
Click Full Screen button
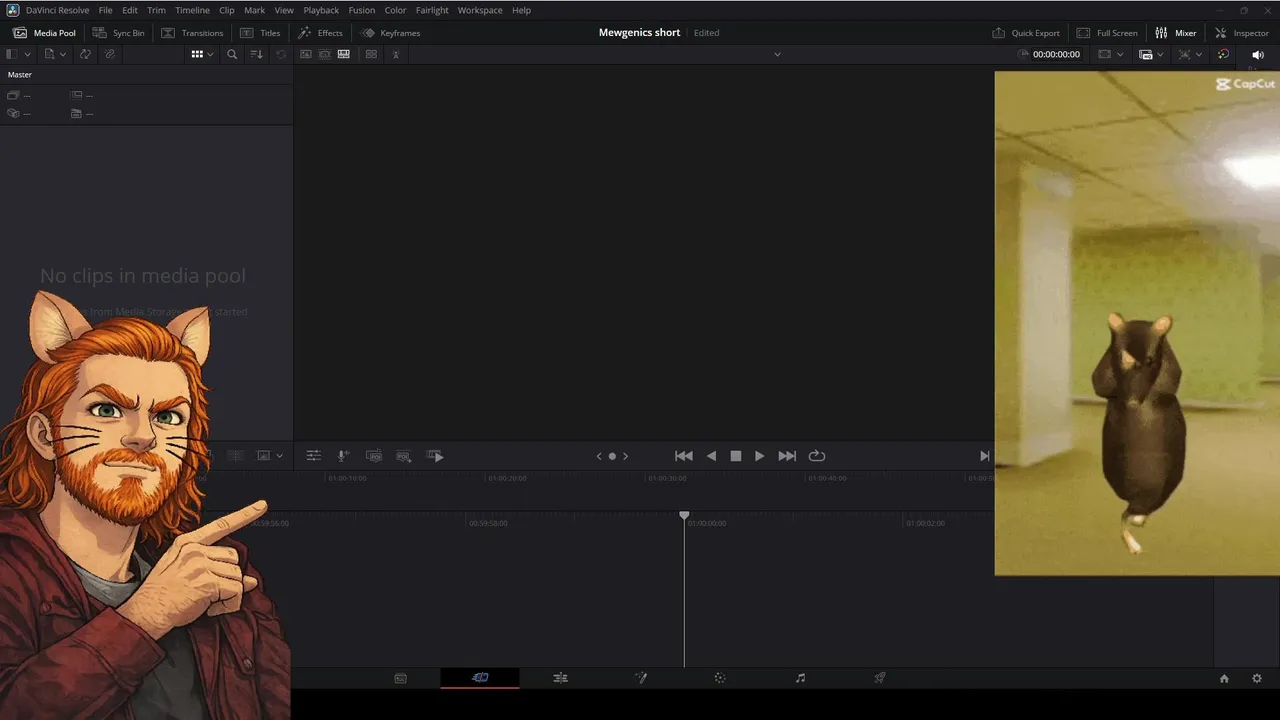[x=1107, y=33]
